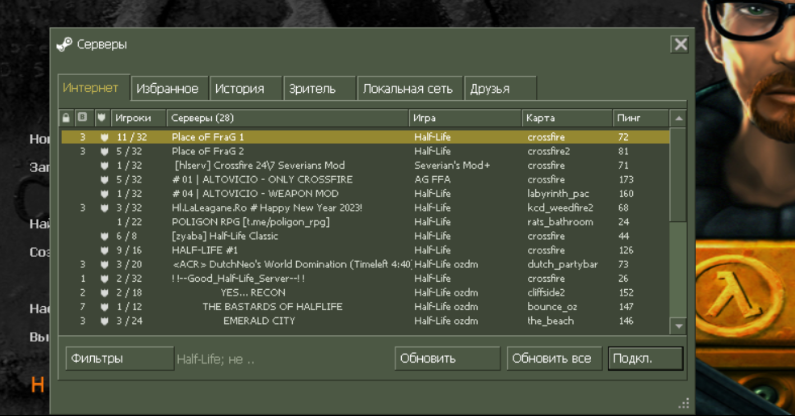795x416 pixels.
Task: Click shield icon on Good_Half-Life_Server row
Action: pyautogui.click(x=104, y=279)
